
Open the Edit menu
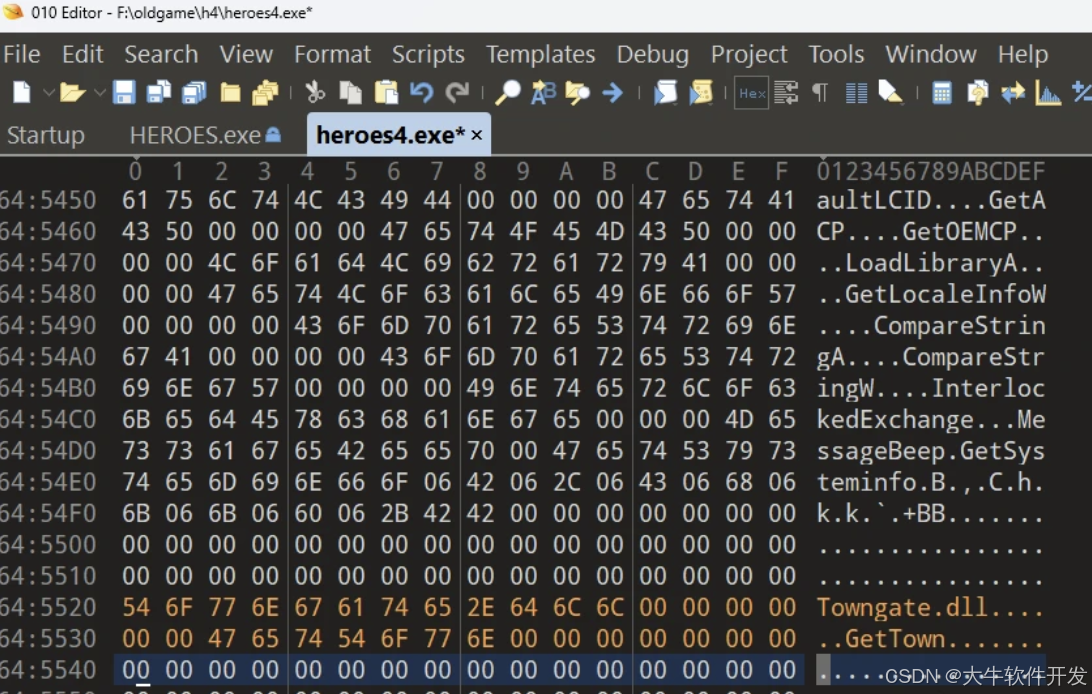click(x=83, y=54)
